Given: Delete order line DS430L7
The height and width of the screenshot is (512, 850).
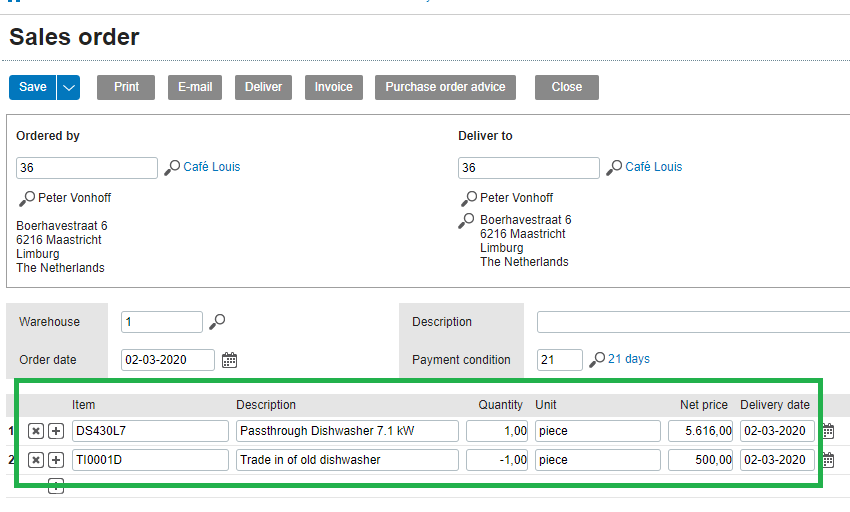Looking at the screenshot, I should [36, 431].
